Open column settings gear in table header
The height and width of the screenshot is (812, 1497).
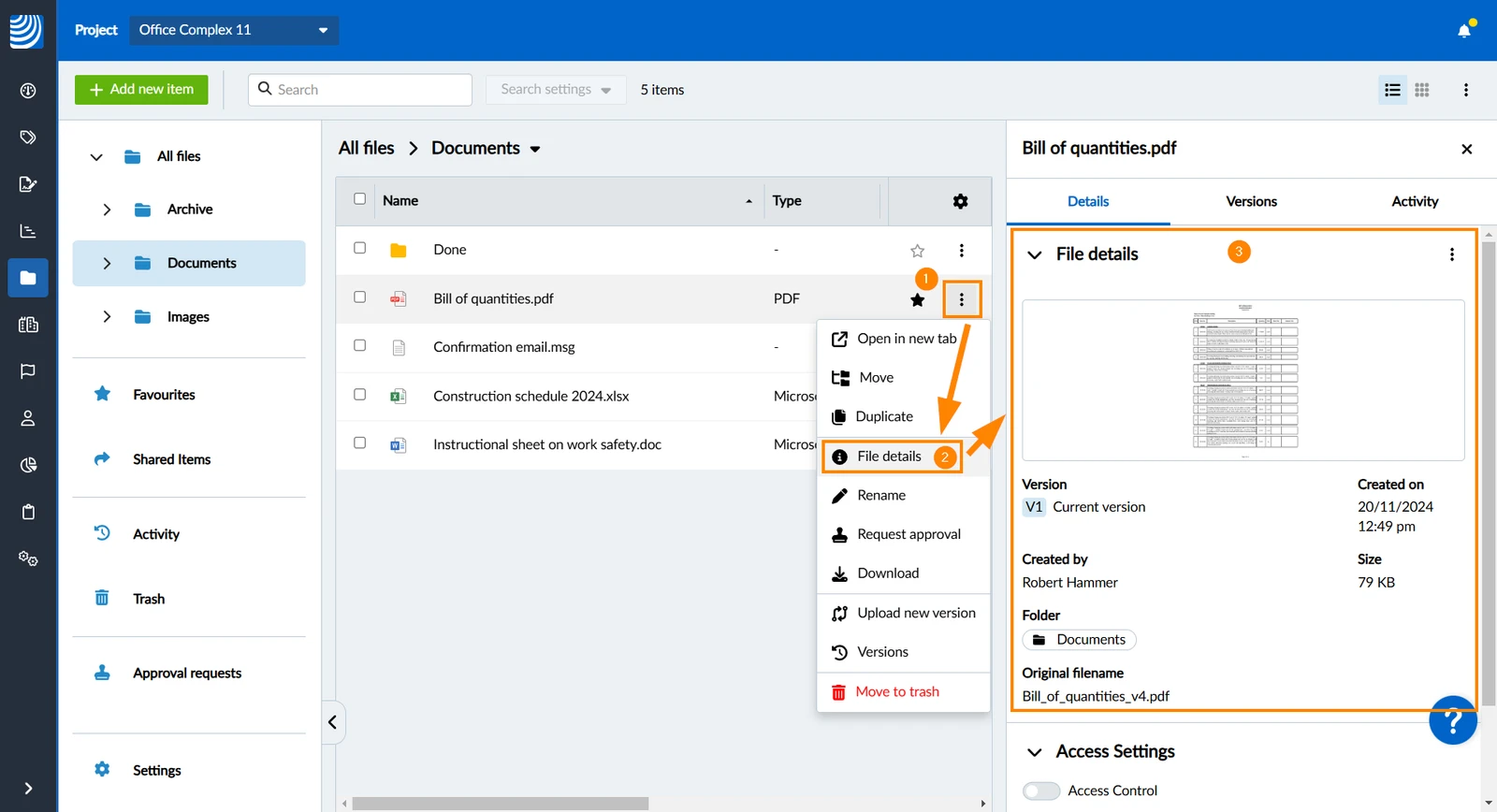pyautogui.click(x=960, y=201)
